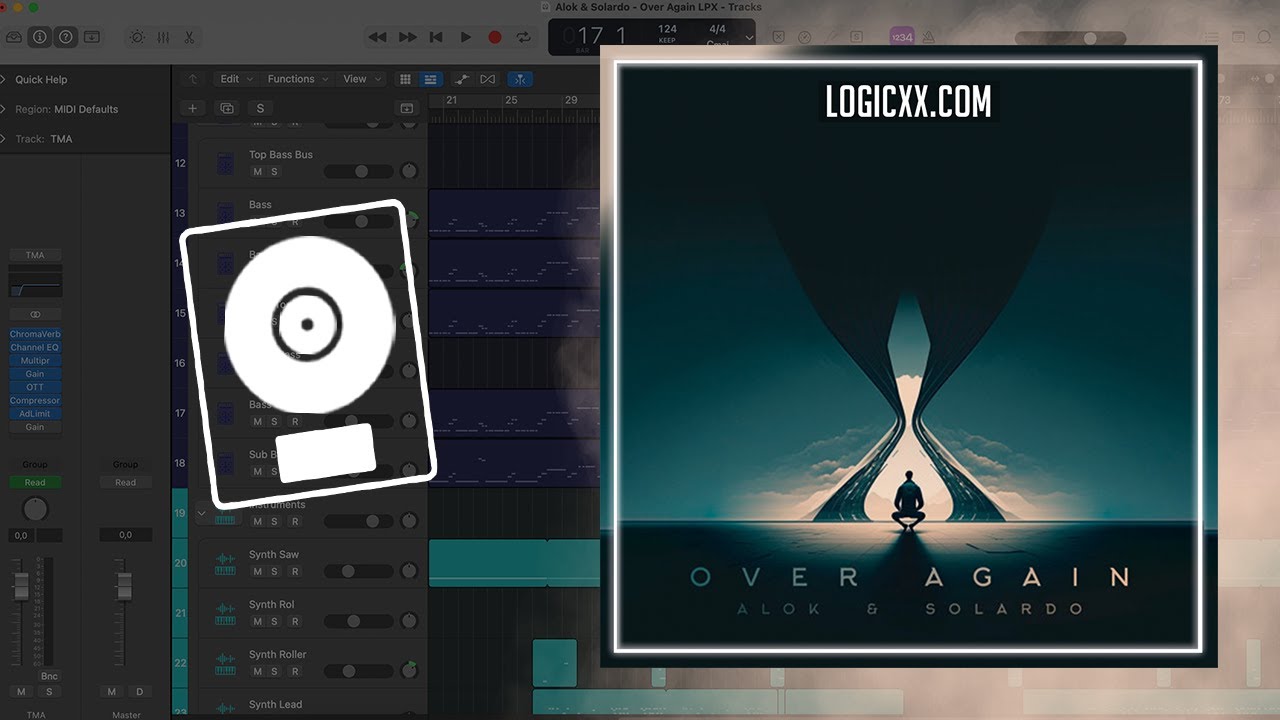Click bar 25 on the ruler
The image size is (1280, 720).
click(x=511, y=100)
